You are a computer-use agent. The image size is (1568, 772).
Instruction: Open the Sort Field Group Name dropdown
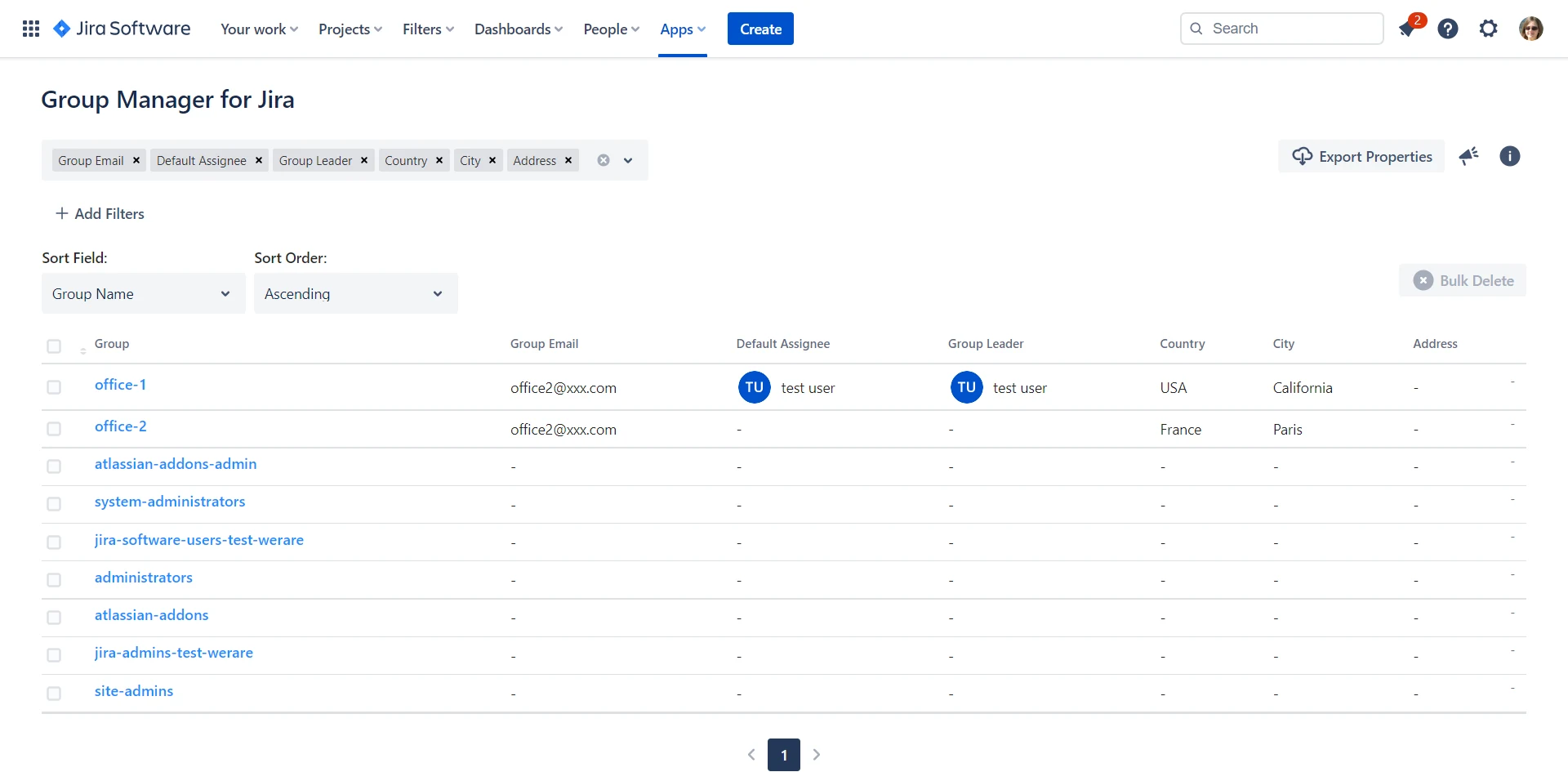click(x=144, y=293)
